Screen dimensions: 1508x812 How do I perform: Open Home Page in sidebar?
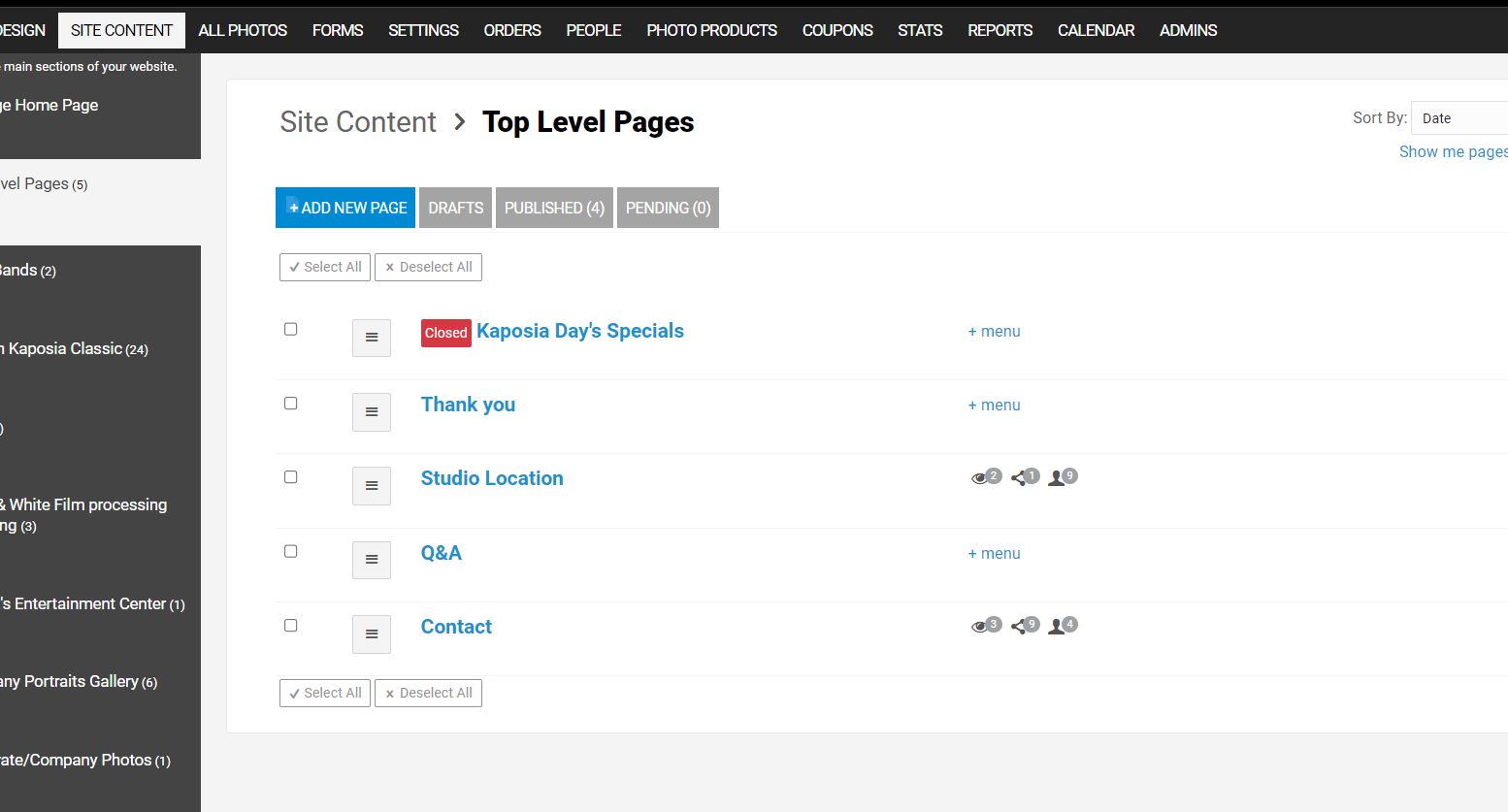[49, 105]
